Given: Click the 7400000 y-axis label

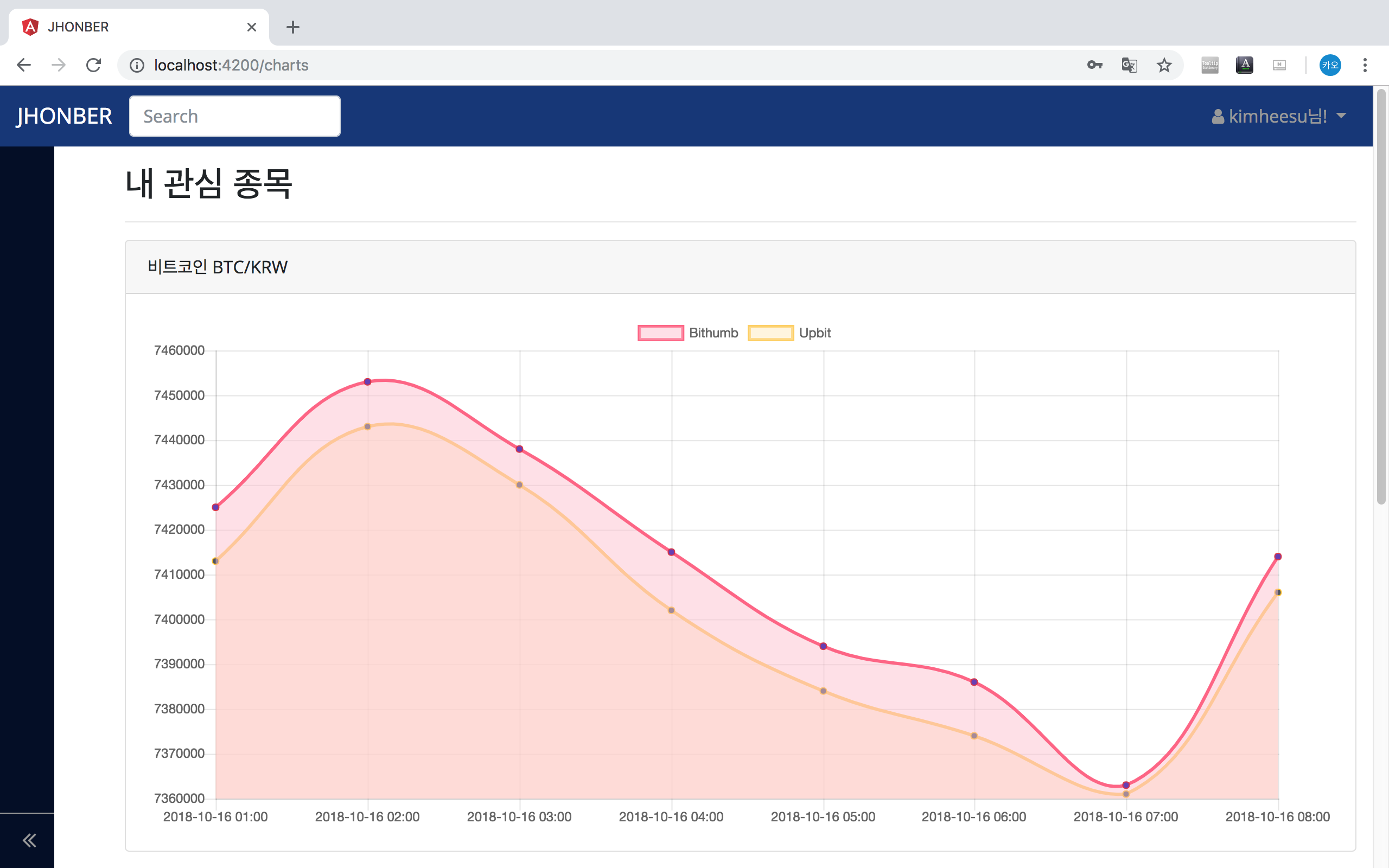Looking at the screenshot, I should click(x=179, y=619).
